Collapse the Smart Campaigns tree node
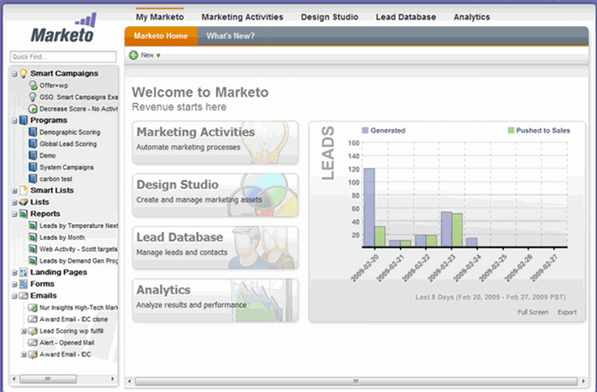597x392 pixels. pyautogui.click(x=14, y=74)
